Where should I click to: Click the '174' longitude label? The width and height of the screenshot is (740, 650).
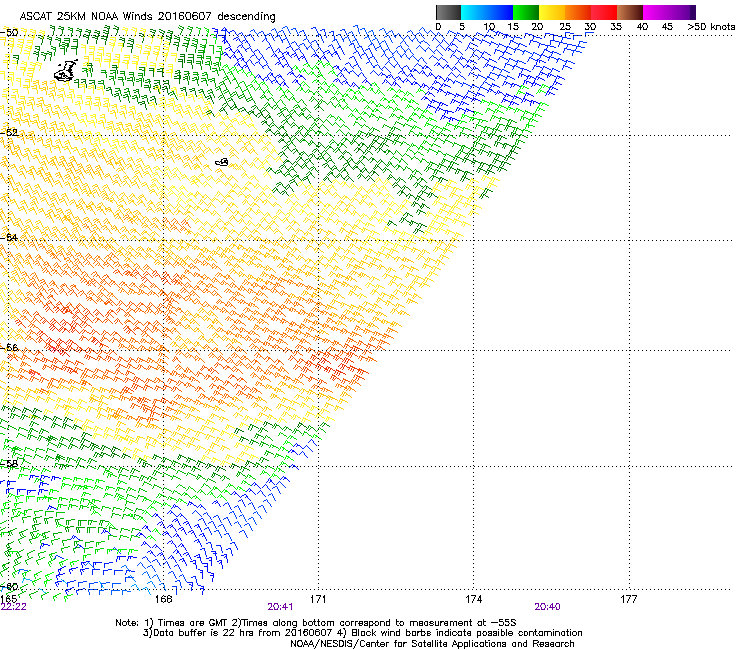pos(473,599)
